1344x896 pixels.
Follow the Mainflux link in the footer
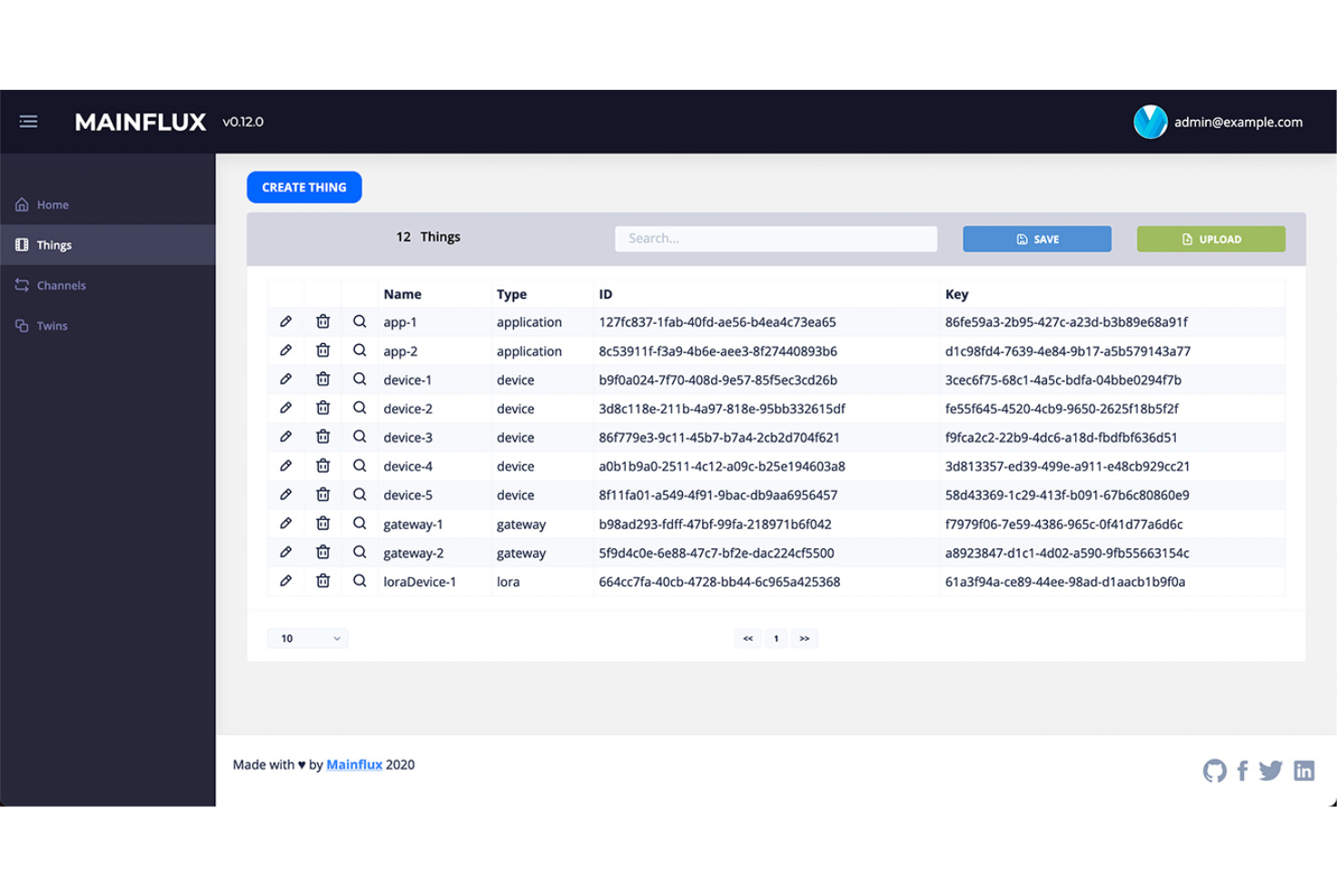353,764
